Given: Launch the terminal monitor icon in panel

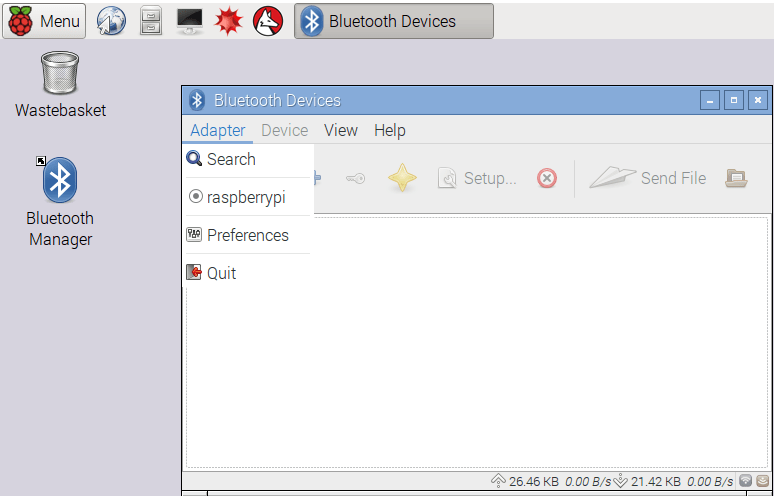Looking at the screenshot, I should (x=190, y=21).
